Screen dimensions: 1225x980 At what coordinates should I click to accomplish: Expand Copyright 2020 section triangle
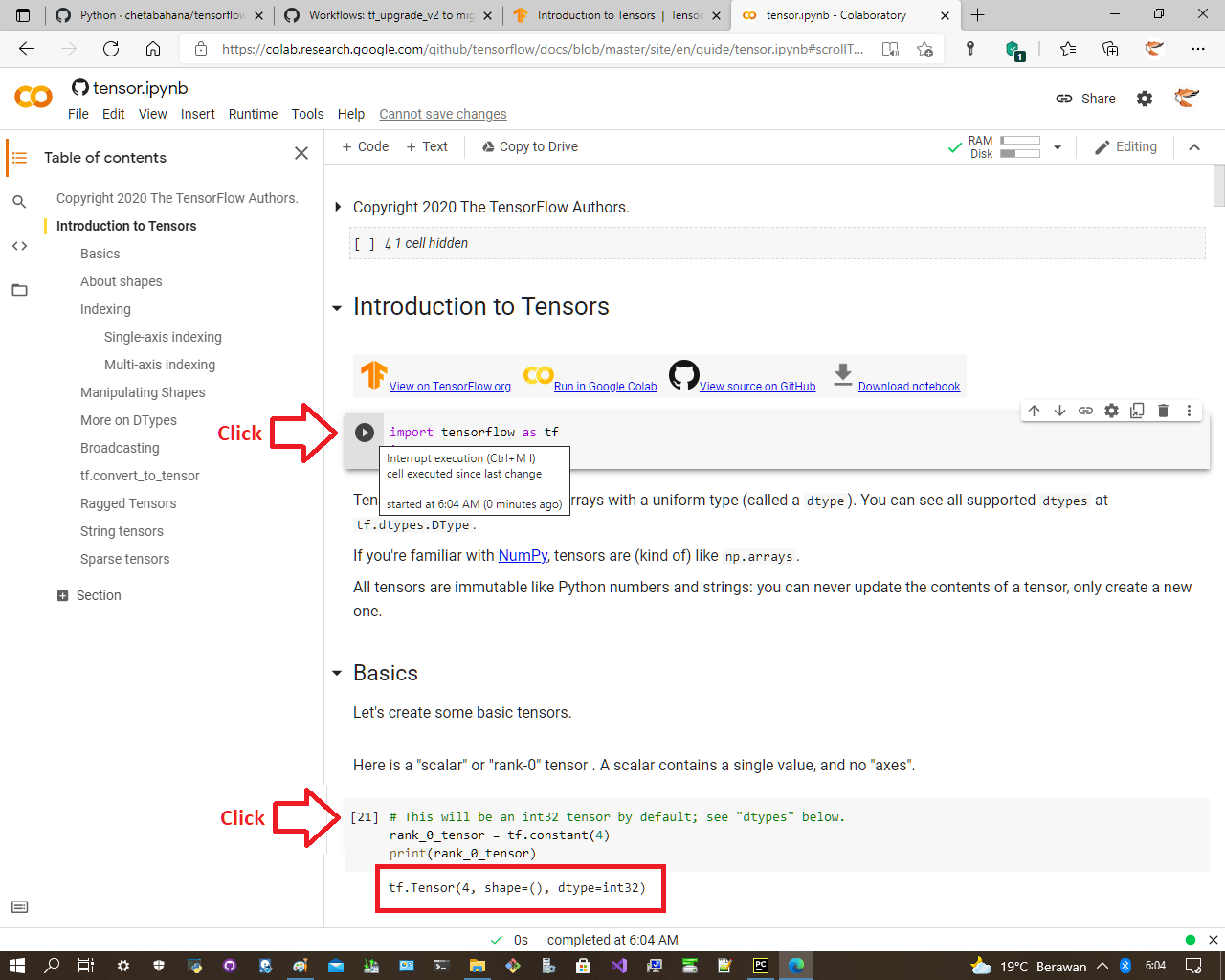[x=337, y=207]
